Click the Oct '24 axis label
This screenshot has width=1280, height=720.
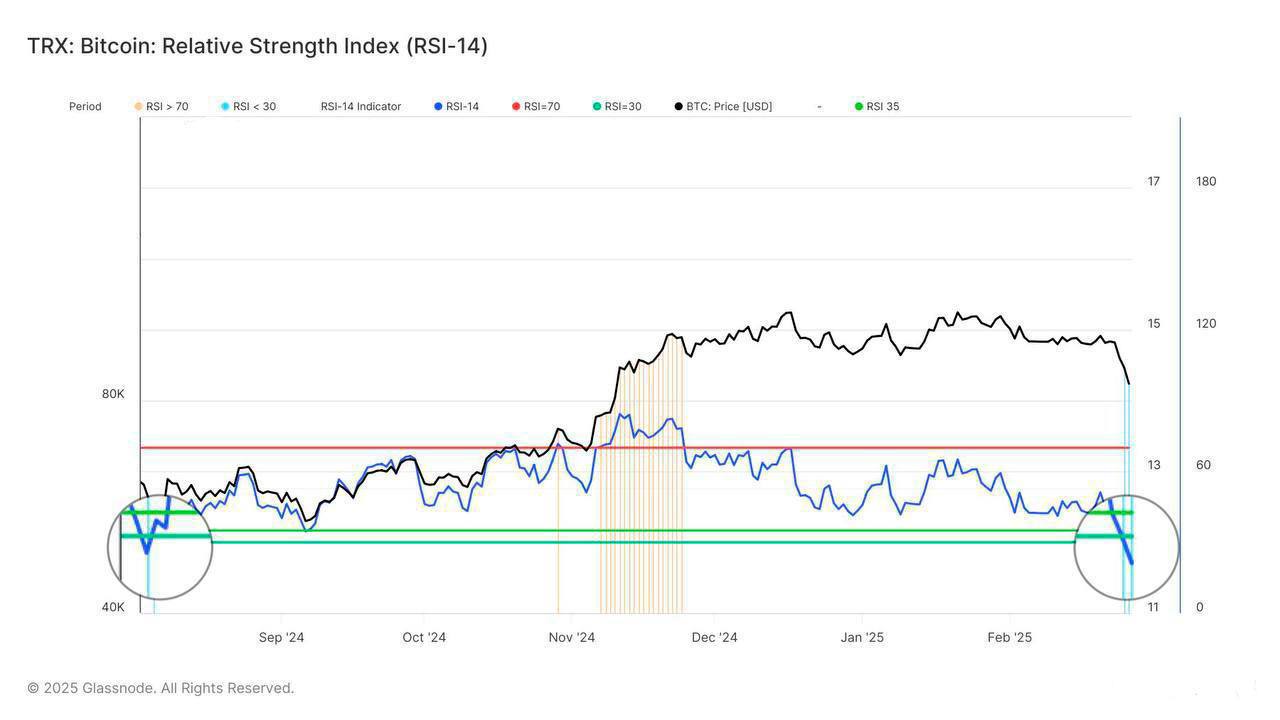(x=424, y=638)
